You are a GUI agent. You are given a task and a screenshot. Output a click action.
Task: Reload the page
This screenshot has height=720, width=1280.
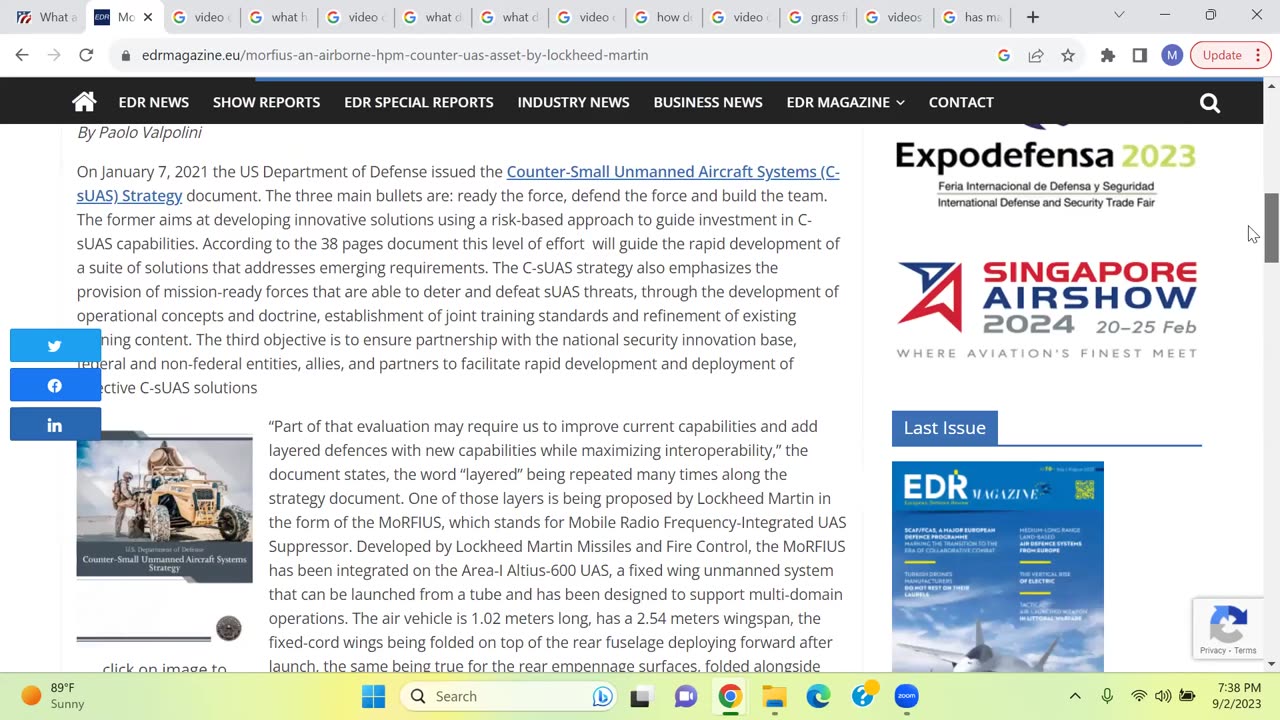click(86, 55)
